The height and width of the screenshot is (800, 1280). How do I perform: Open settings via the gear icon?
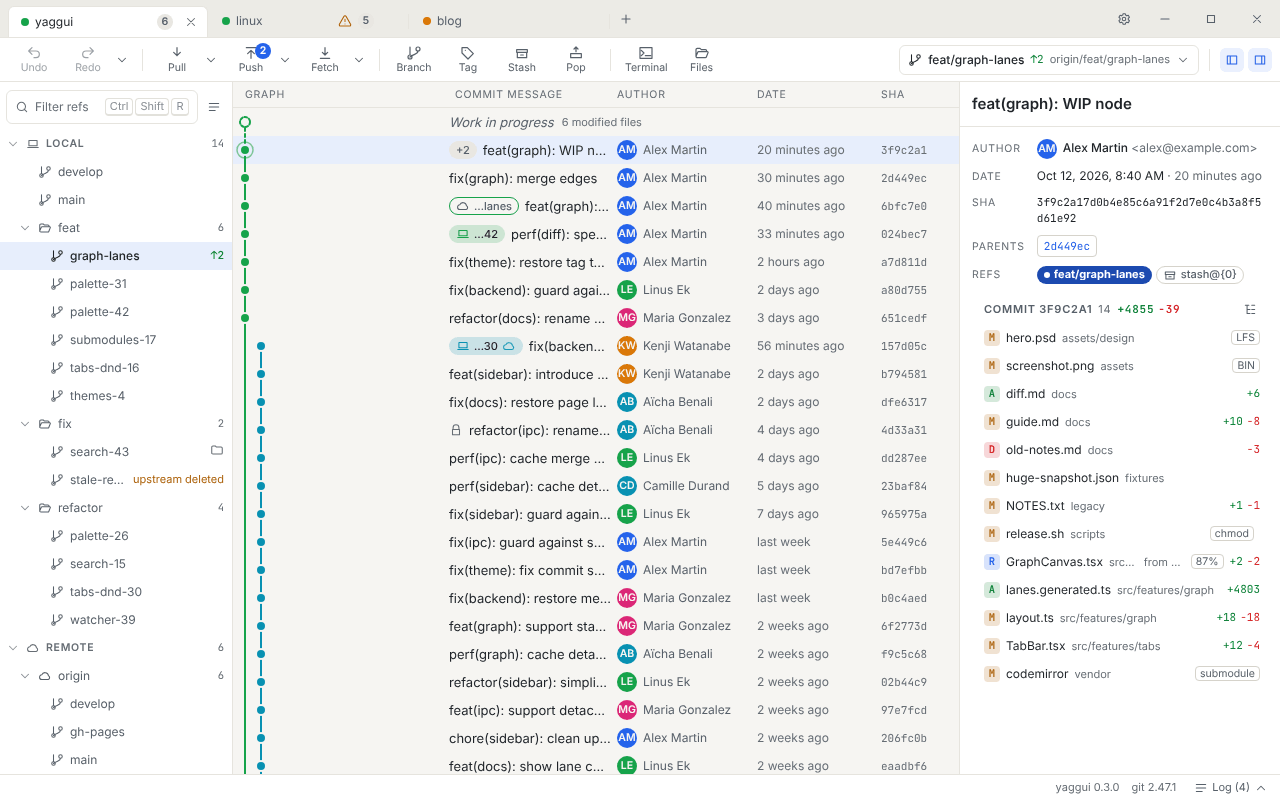click(1124, 19)
